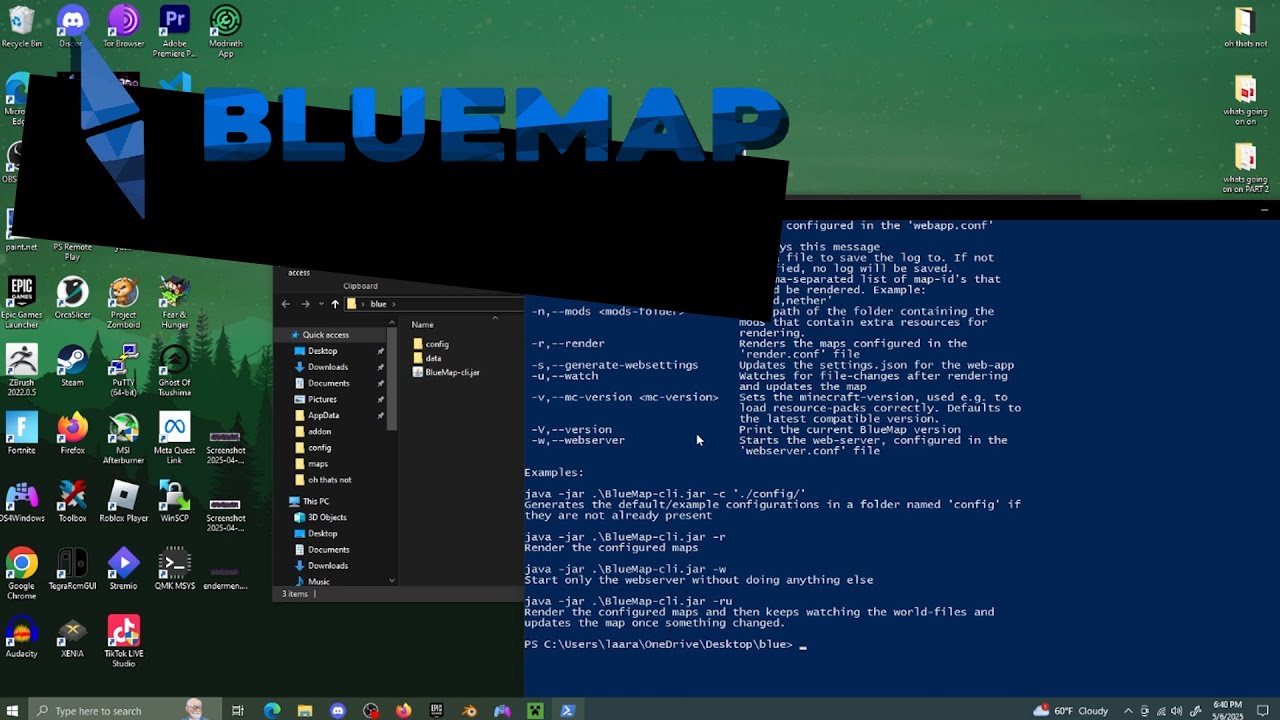The width and height of the screenshot is (1280, 720).
Task: Open the notification center icon
Action: (x=1263, y=711)
